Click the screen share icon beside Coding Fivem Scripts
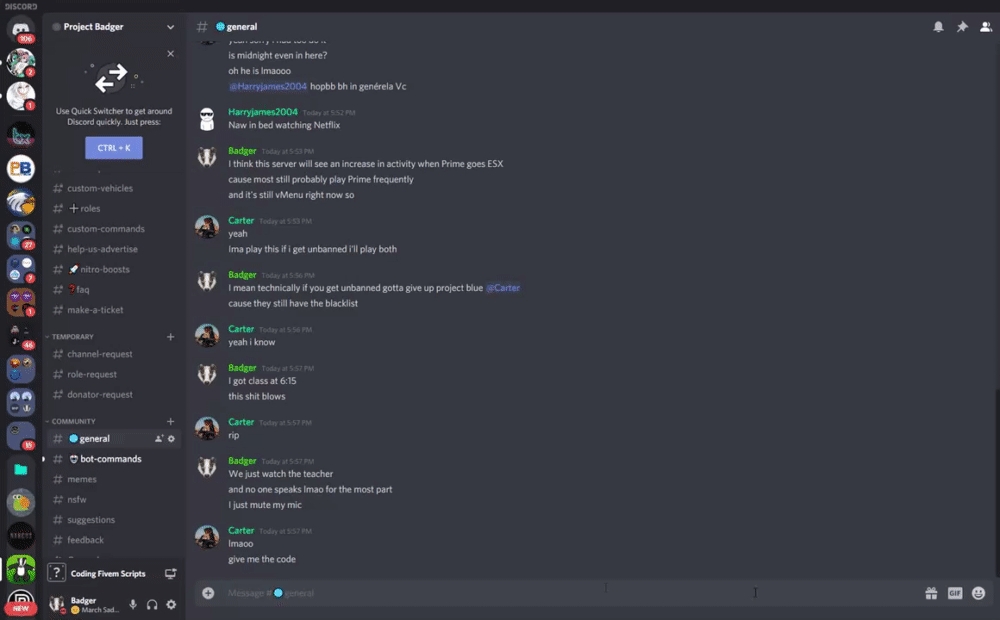The height and width of the screenshot is (620, 1000). [x=170, y=574]
